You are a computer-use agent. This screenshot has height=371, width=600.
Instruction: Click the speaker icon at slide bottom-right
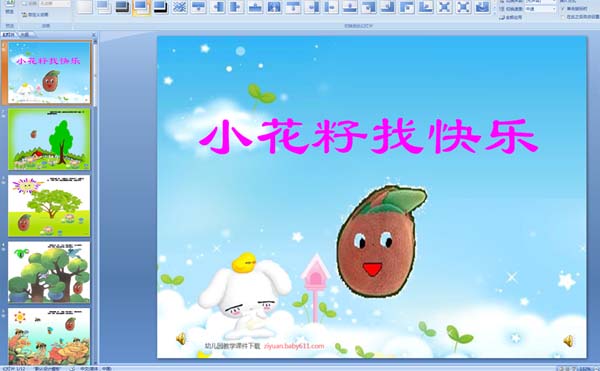(x=569, y=340)
